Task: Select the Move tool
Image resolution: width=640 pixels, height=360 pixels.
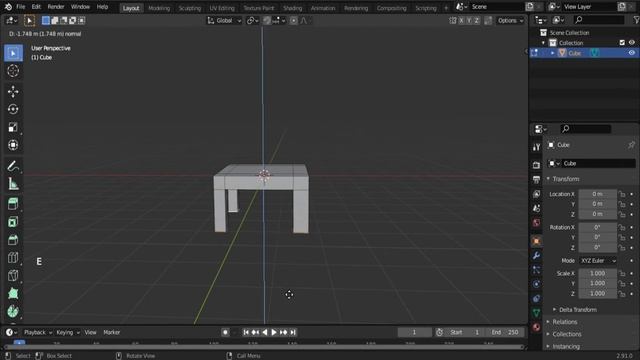Action: 13,91
